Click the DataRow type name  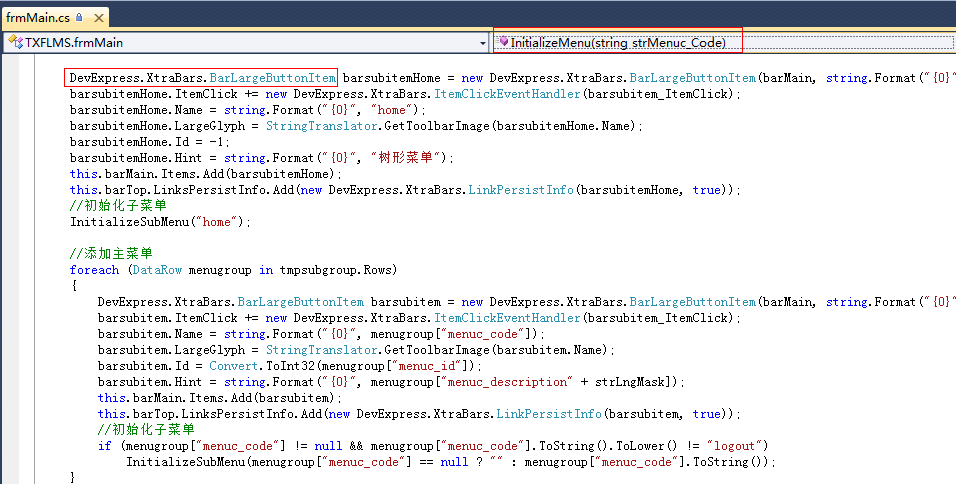tap(157, 269)
